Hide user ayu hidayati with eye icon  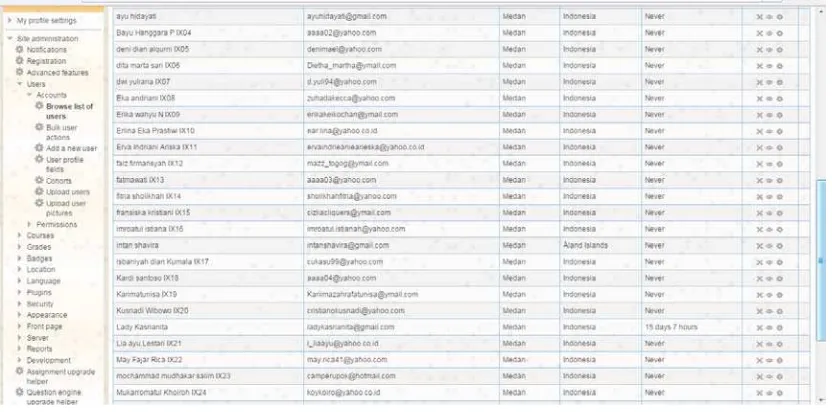pyautogui.click(x=769, y=17)
